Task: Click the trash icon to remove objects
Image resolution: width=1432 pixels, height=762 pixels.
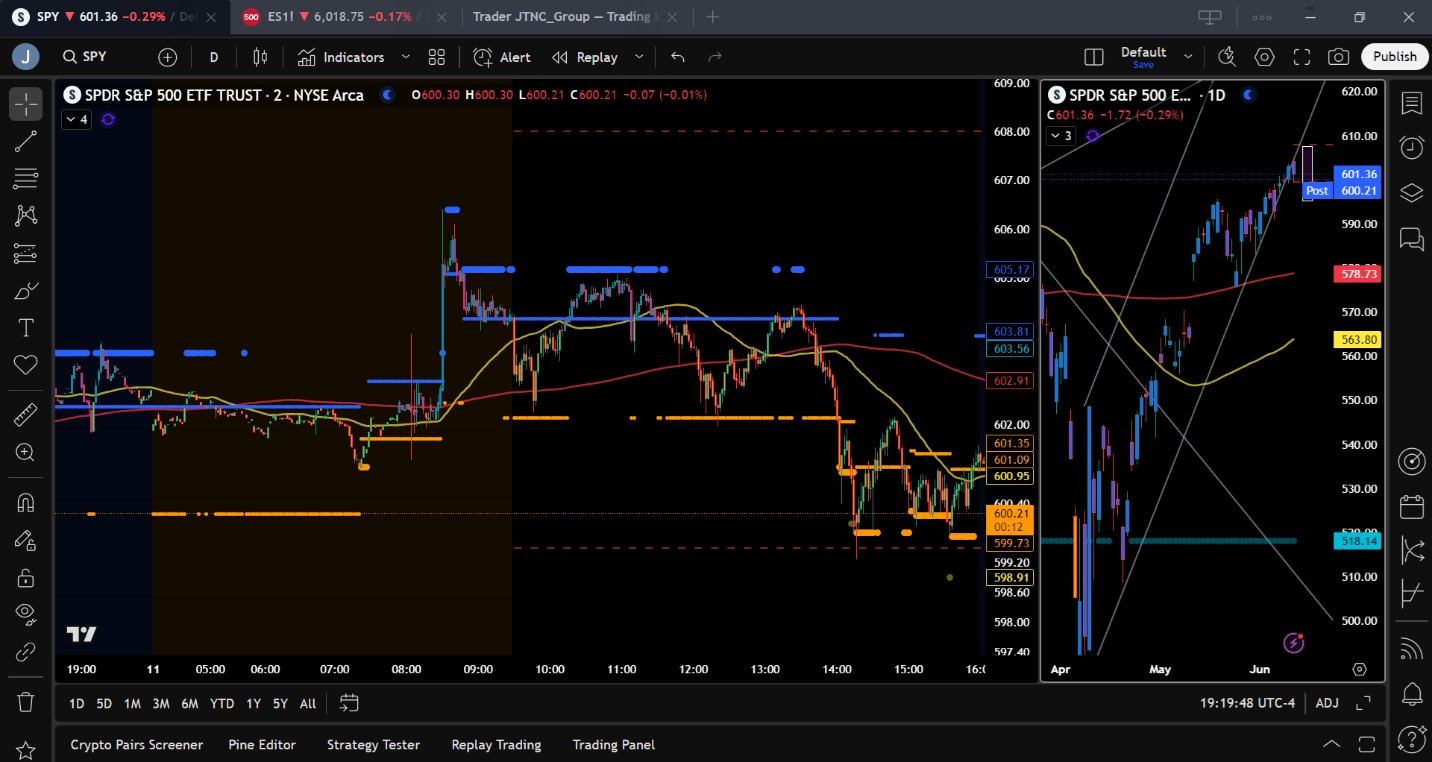Action: pos(26,702)
